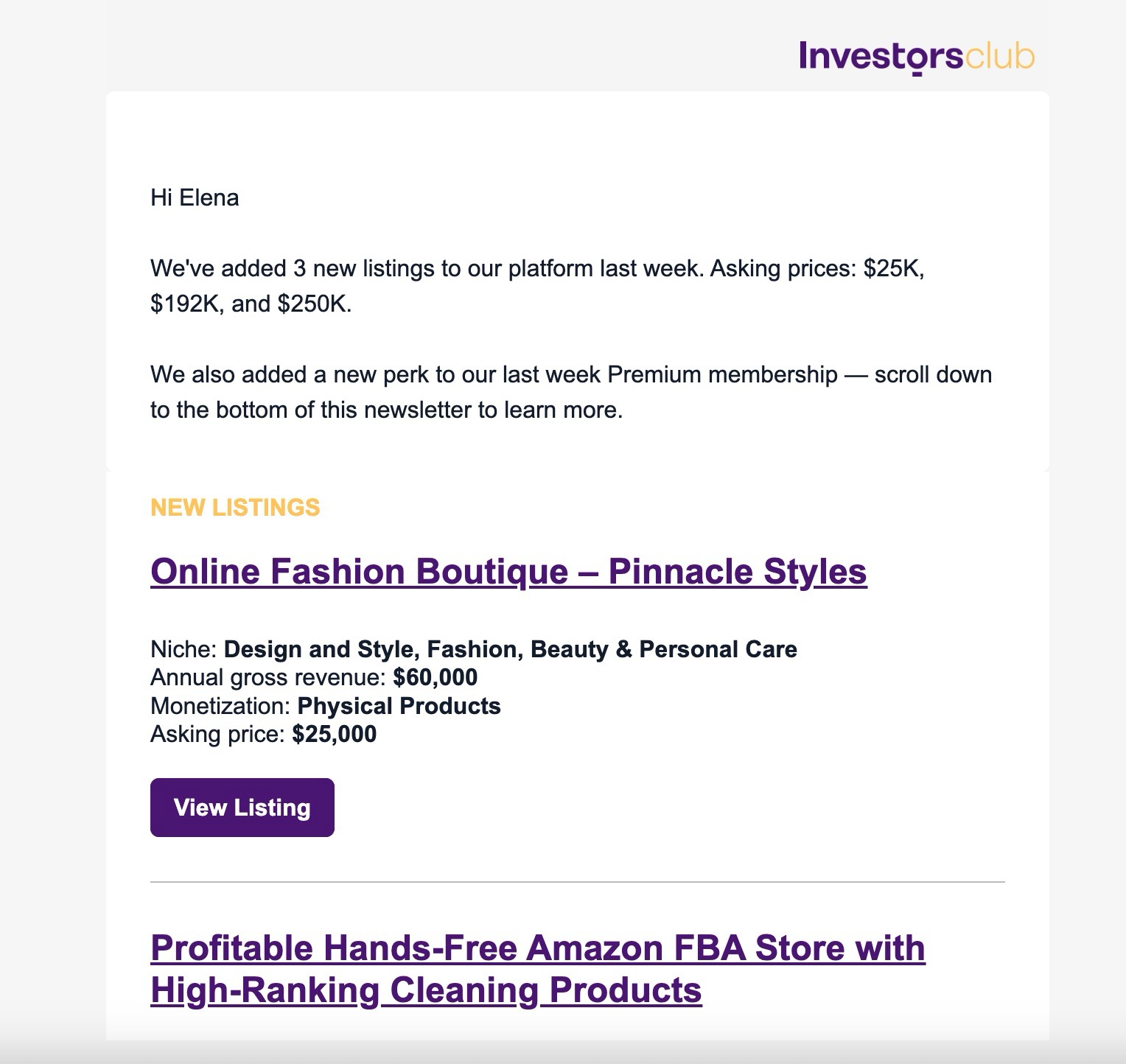Click the yellow "club" part of the logo
This screenshot has width=1126, height=1064.
[999, 57]
